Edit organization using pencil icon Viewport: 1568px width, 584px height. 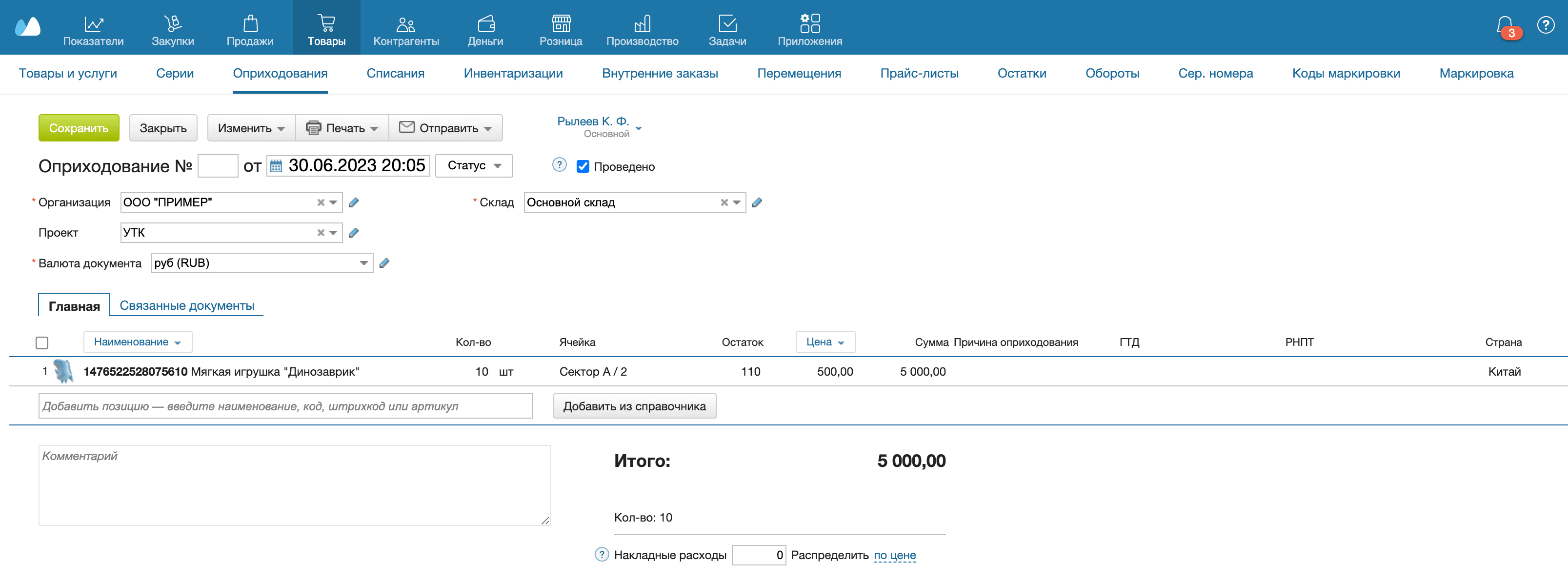pyautogui.click(x=354, y=203)
